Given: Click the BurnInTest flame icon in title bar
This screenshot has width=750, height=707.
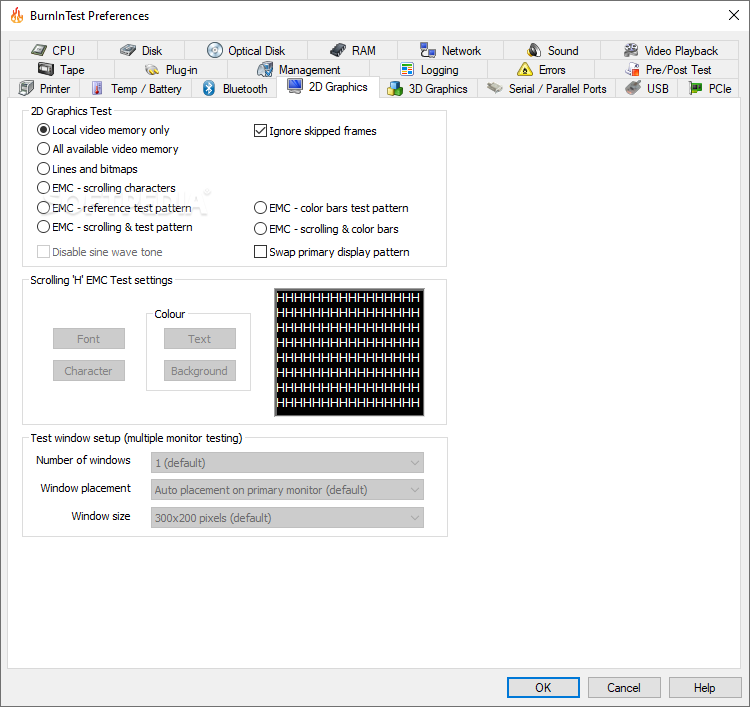Looking at the screenshot, I should click(x=17, y=15).
